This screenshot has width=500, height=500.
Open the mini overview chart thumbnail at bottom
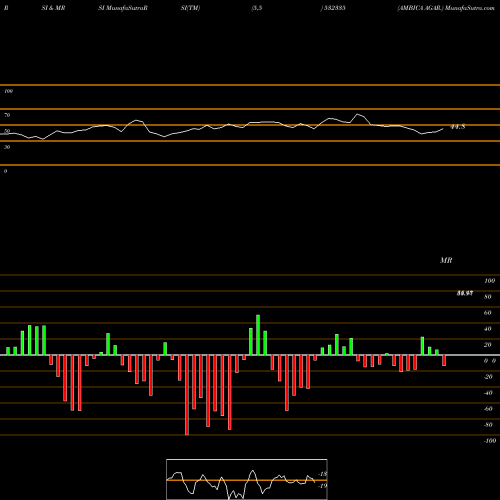tap(247, 479)
